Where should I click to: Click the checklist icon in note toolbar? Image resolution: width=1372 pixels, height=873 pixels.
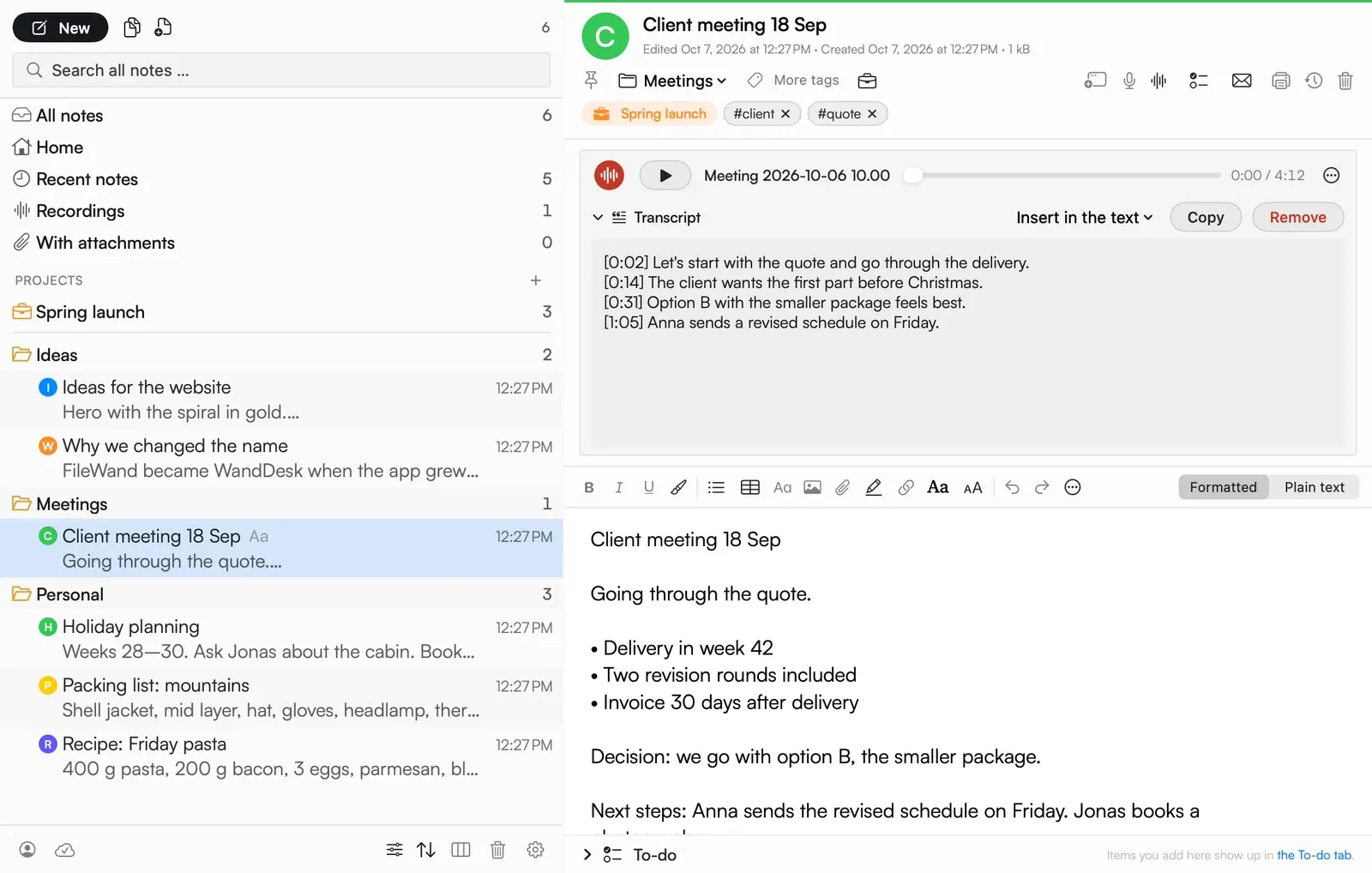coord(1199,81)
